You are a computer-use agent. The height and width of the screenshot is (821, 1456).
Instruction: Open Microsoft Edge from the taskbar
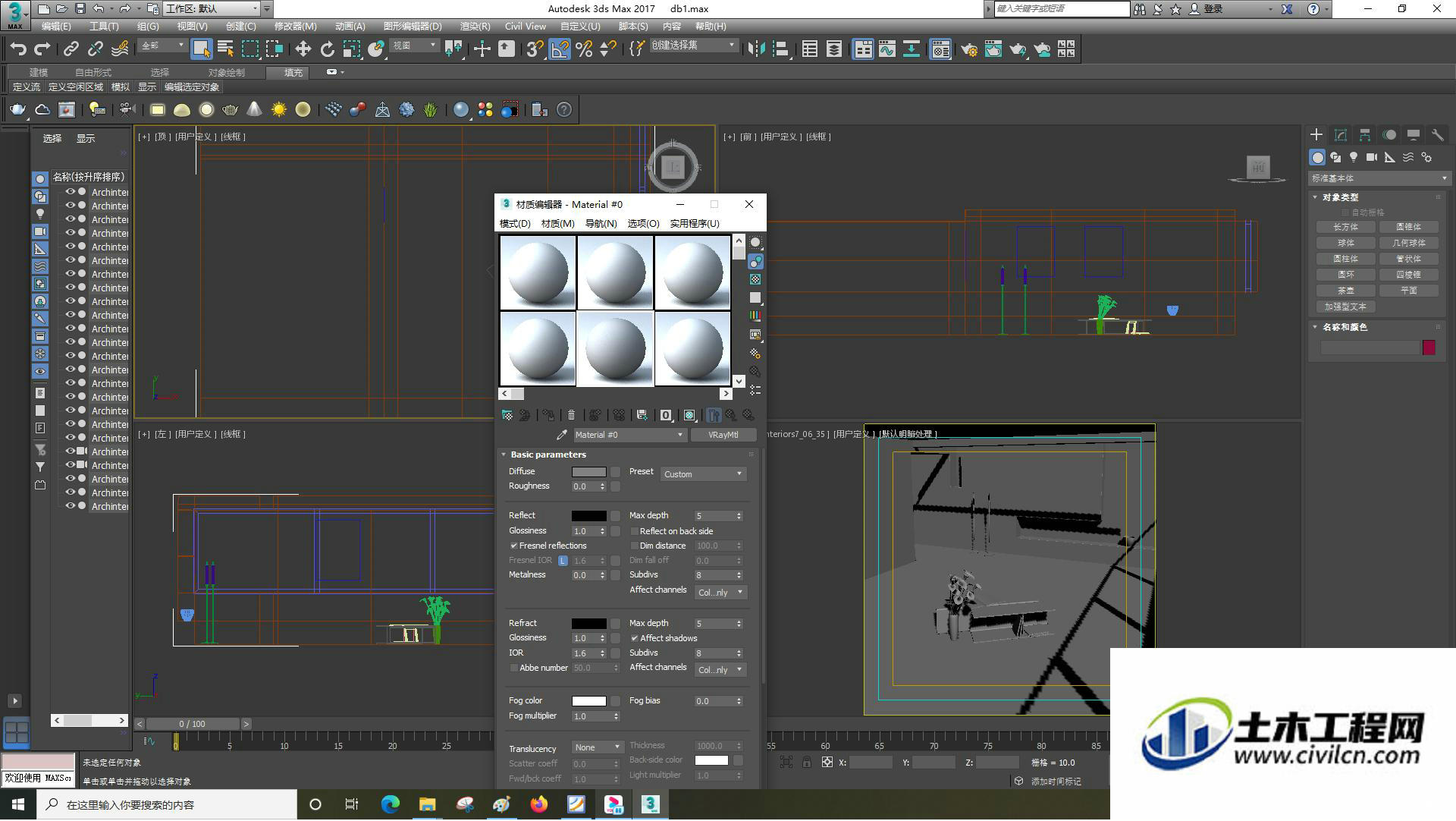click(391, 804)
